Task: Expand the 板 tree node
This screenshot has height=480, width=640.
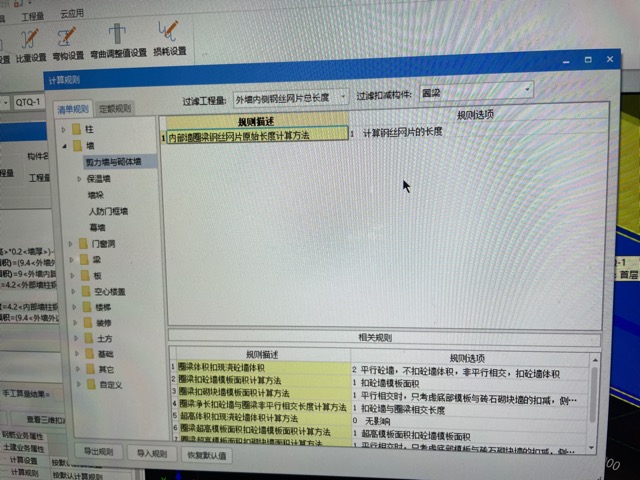Action: [73, 276]
